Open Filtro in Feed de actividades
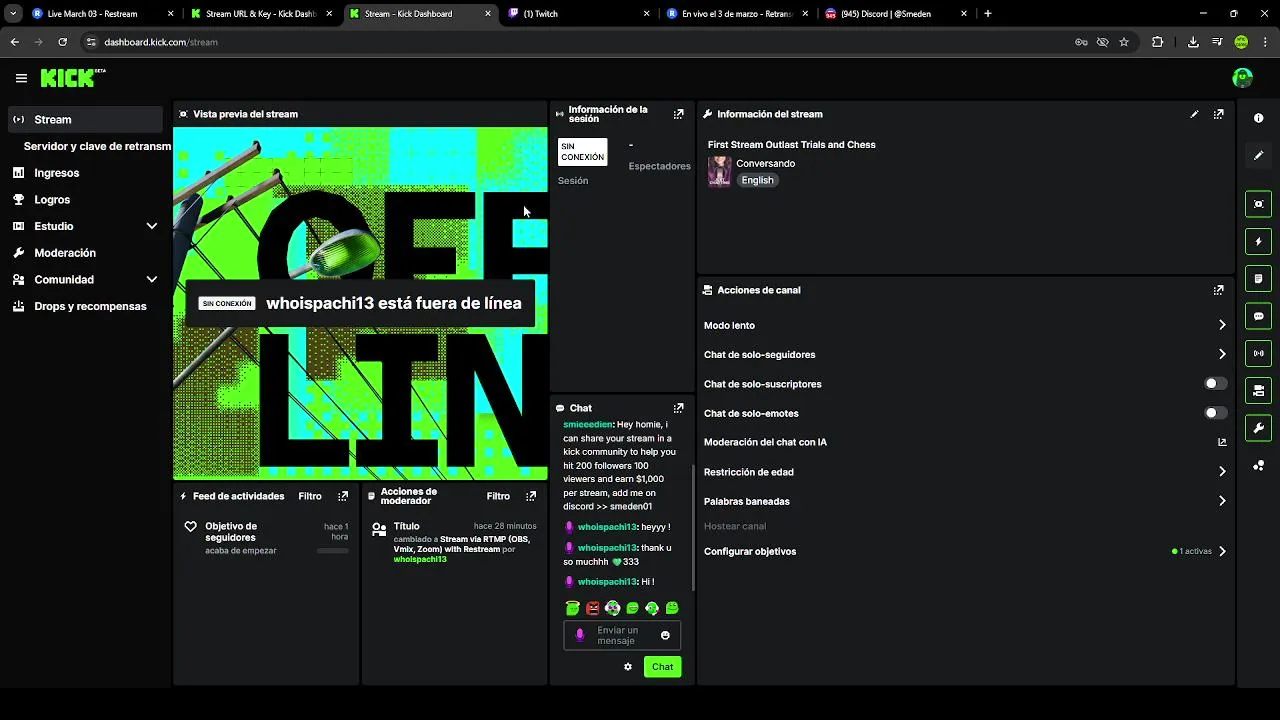Image resolution: width=1280 pixels, height=720 pixels. (310, 496)
